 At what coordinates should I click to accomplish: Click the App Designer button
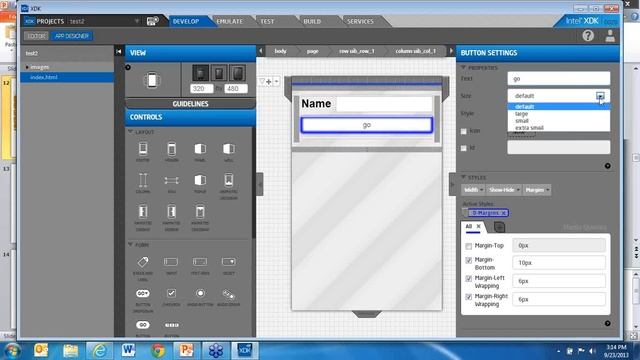point(71,36)
